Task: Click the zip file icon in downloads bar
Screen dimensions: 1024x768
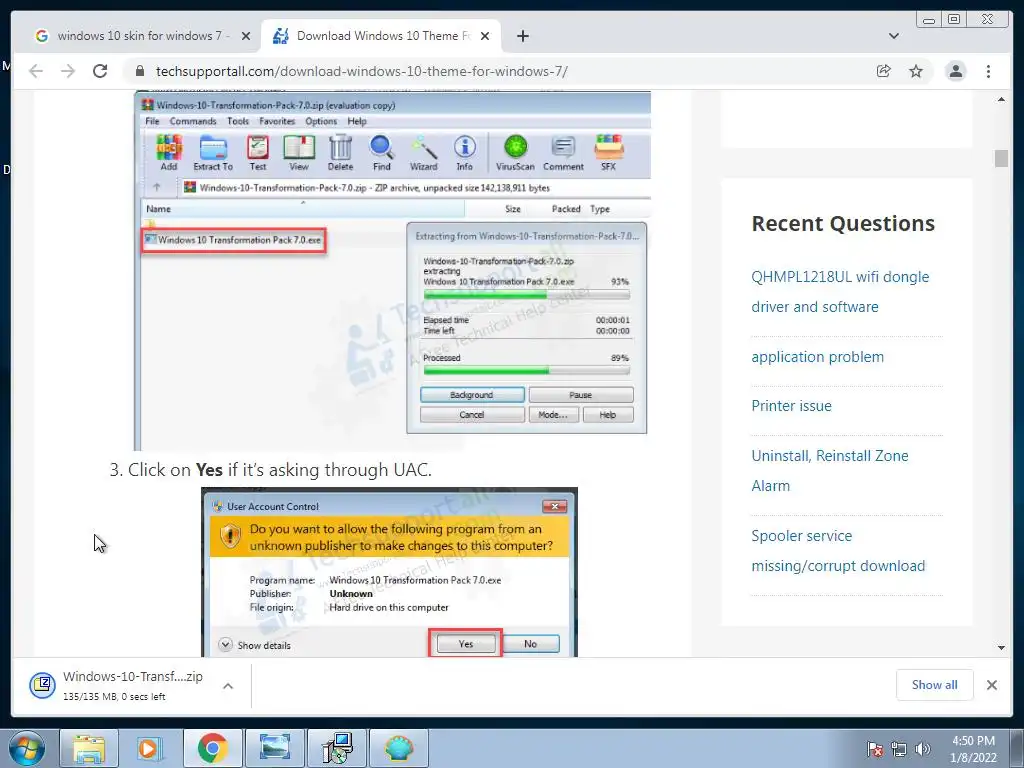Action: click(42, 685)
